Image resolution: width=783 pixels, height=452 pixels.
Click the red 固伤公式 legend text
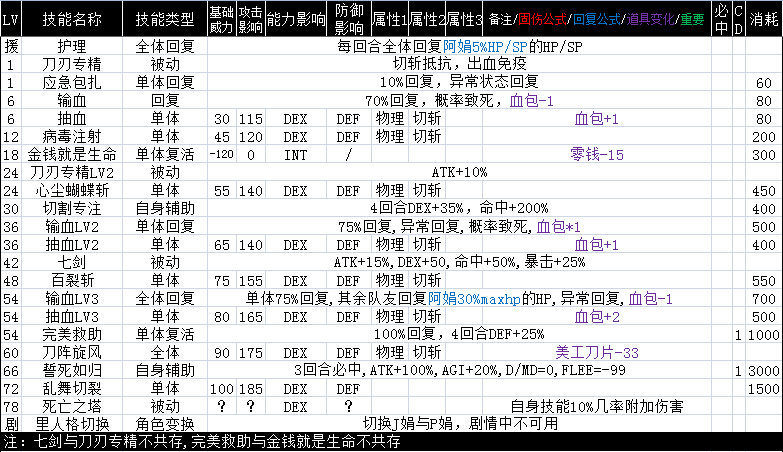[x=543, y=19]
